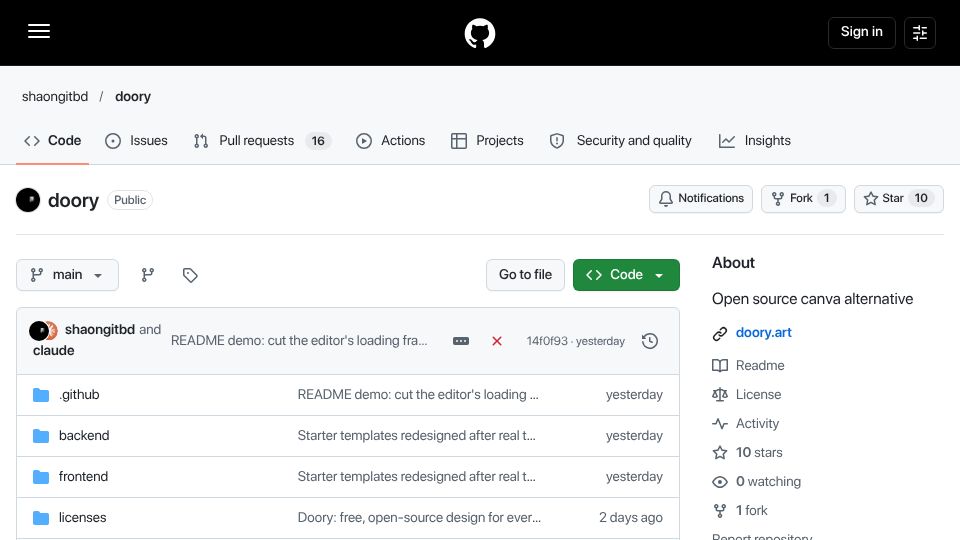Open the Projects tab

(487, 141)
